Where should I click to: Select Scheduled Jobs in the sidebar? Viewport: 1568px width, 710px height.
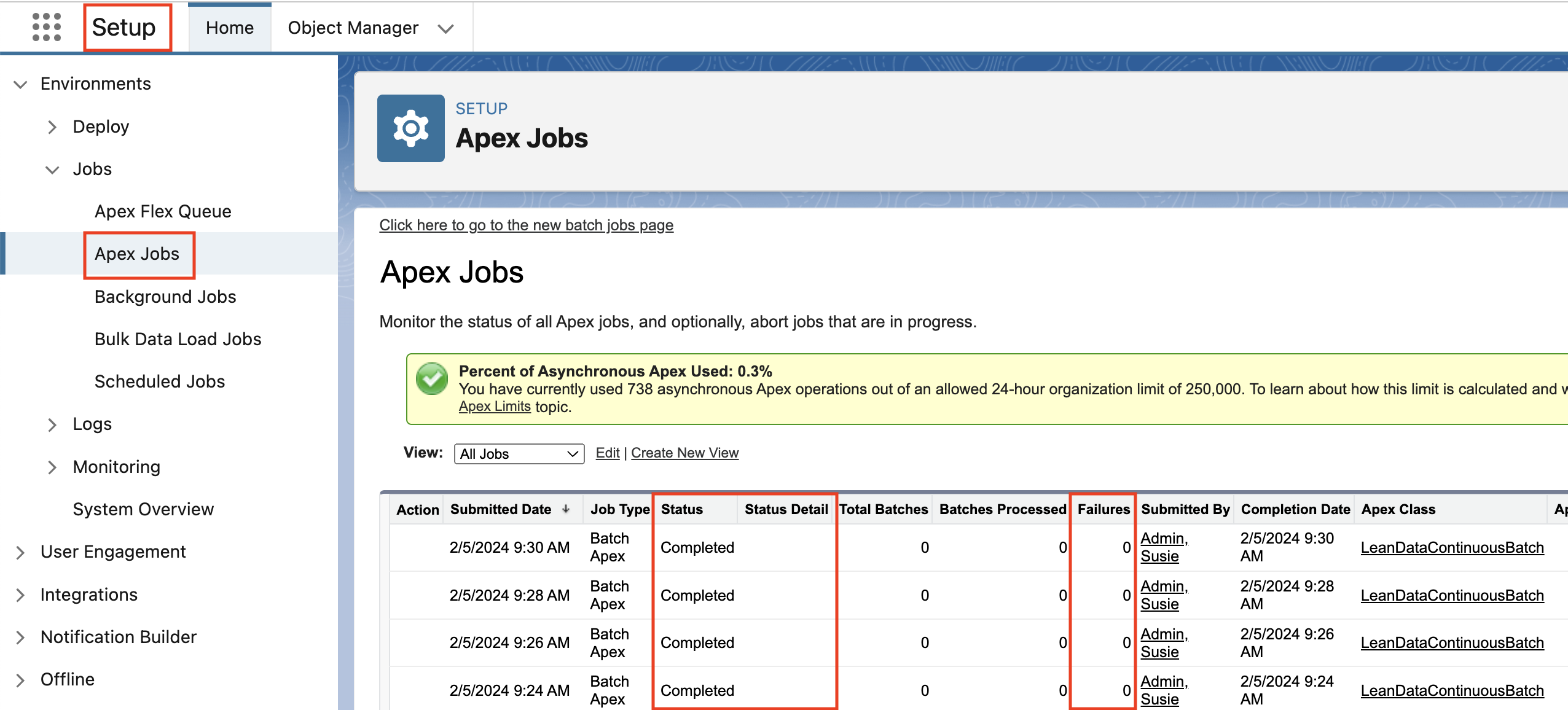pos(160,381)
